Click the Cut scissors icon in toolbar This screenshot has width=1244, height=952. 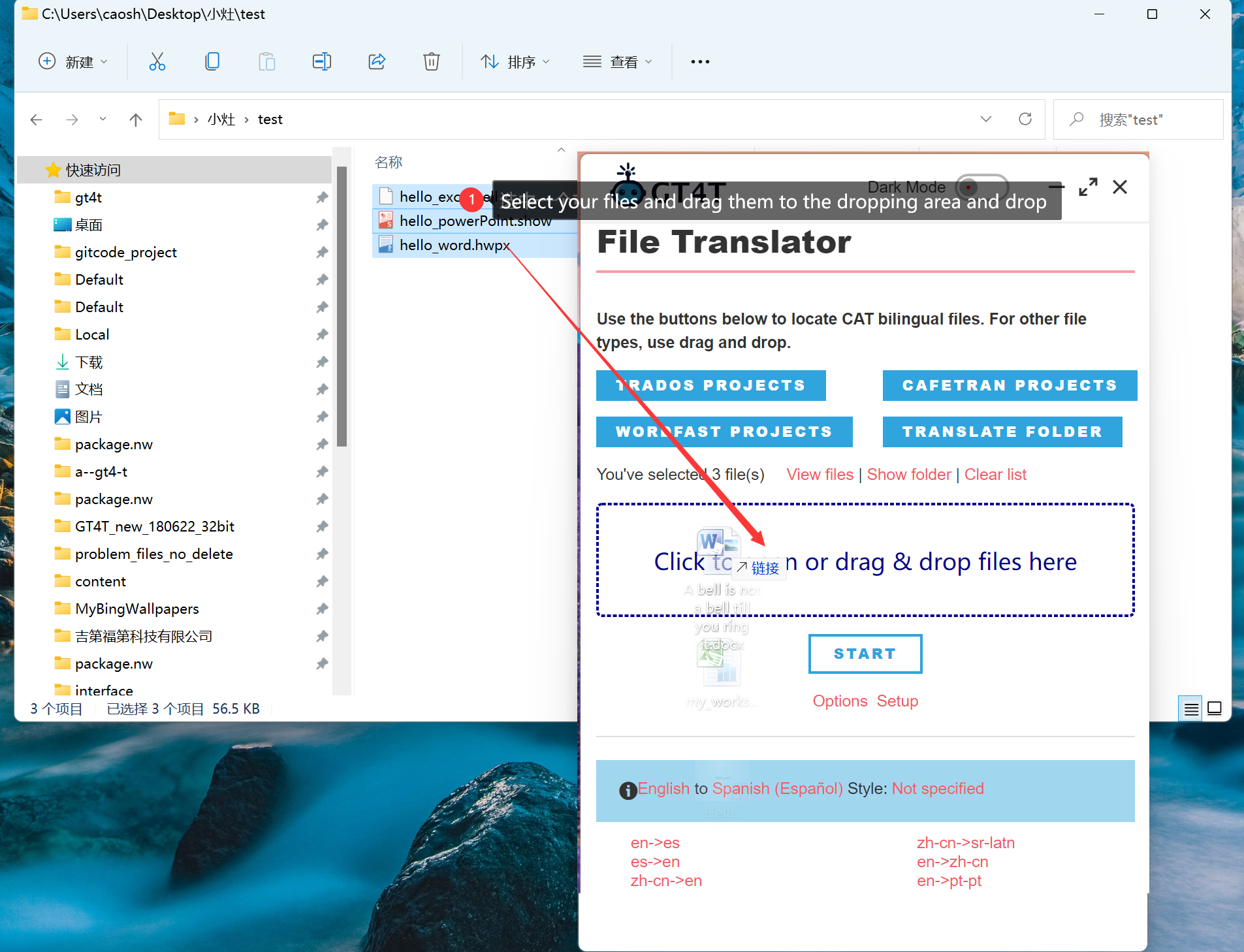pos(157,62)
